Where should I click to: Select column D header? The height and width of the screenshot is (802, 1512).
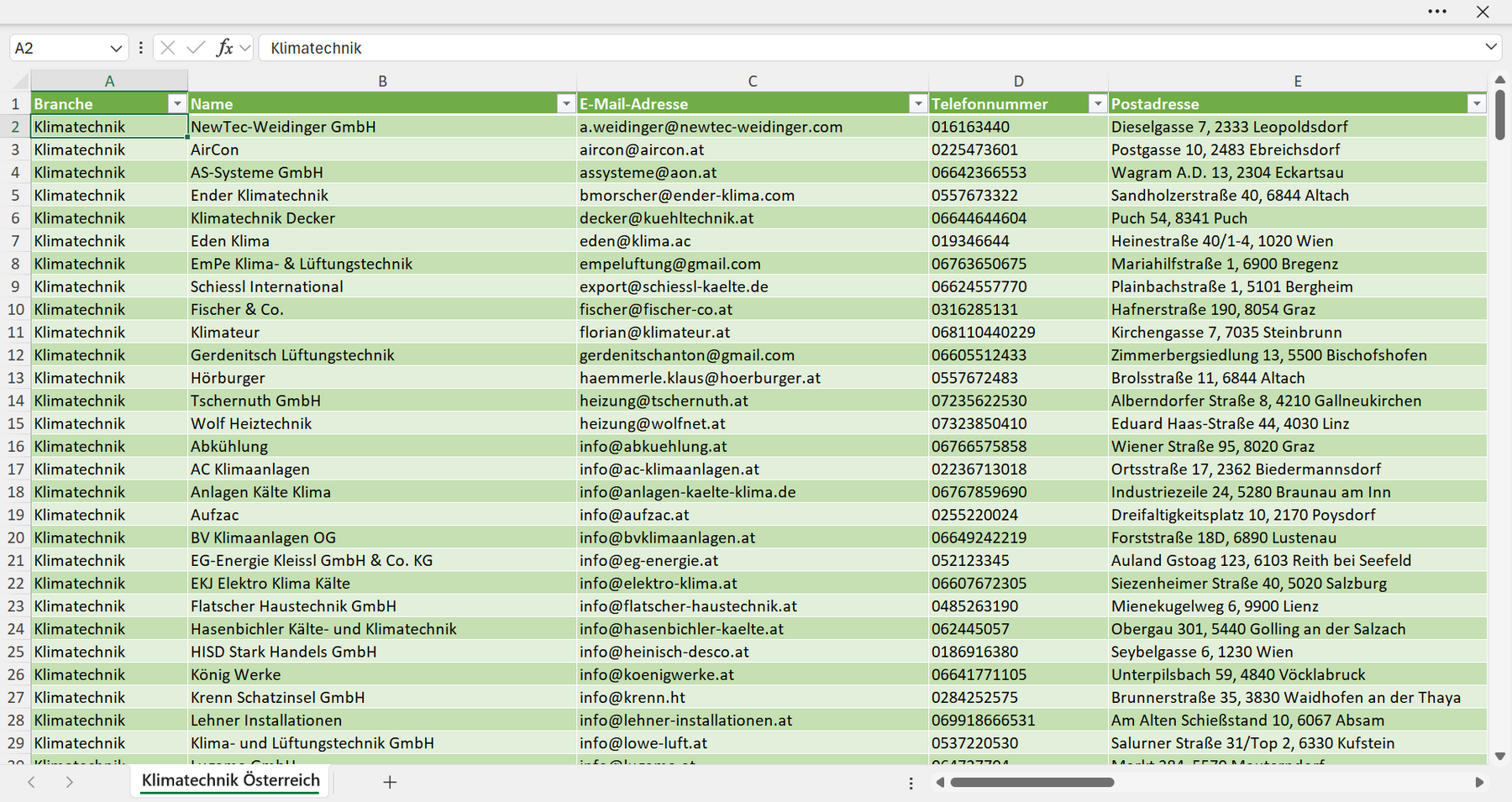coord(1018,81)
